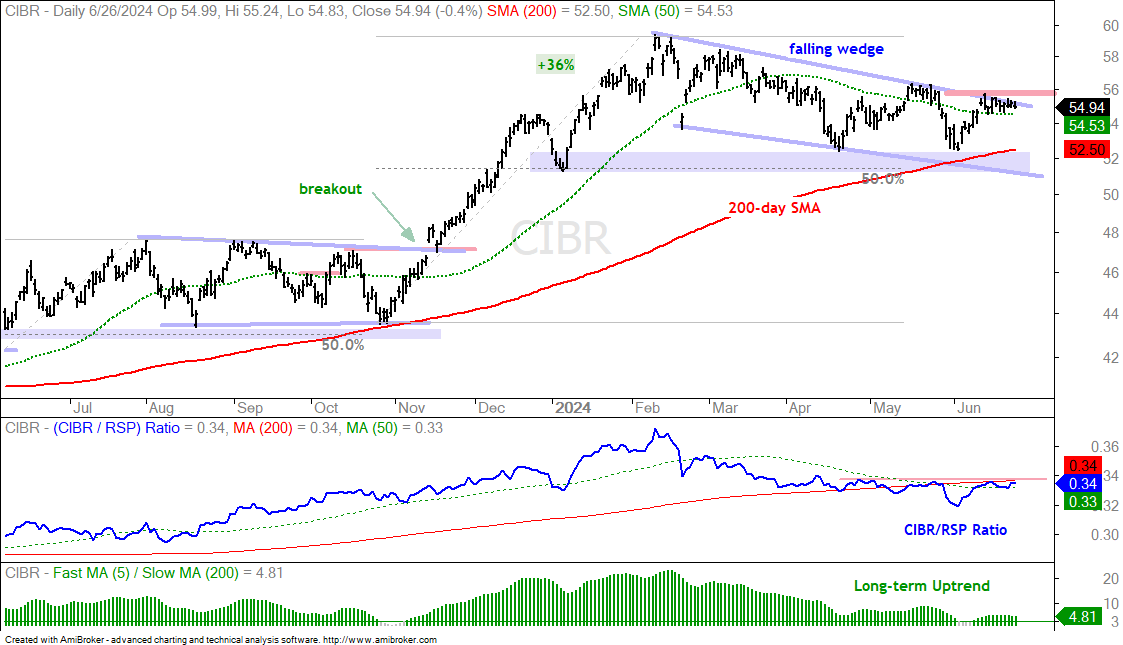Click the green 'breakout' annotation text

[x=330, y=189]
